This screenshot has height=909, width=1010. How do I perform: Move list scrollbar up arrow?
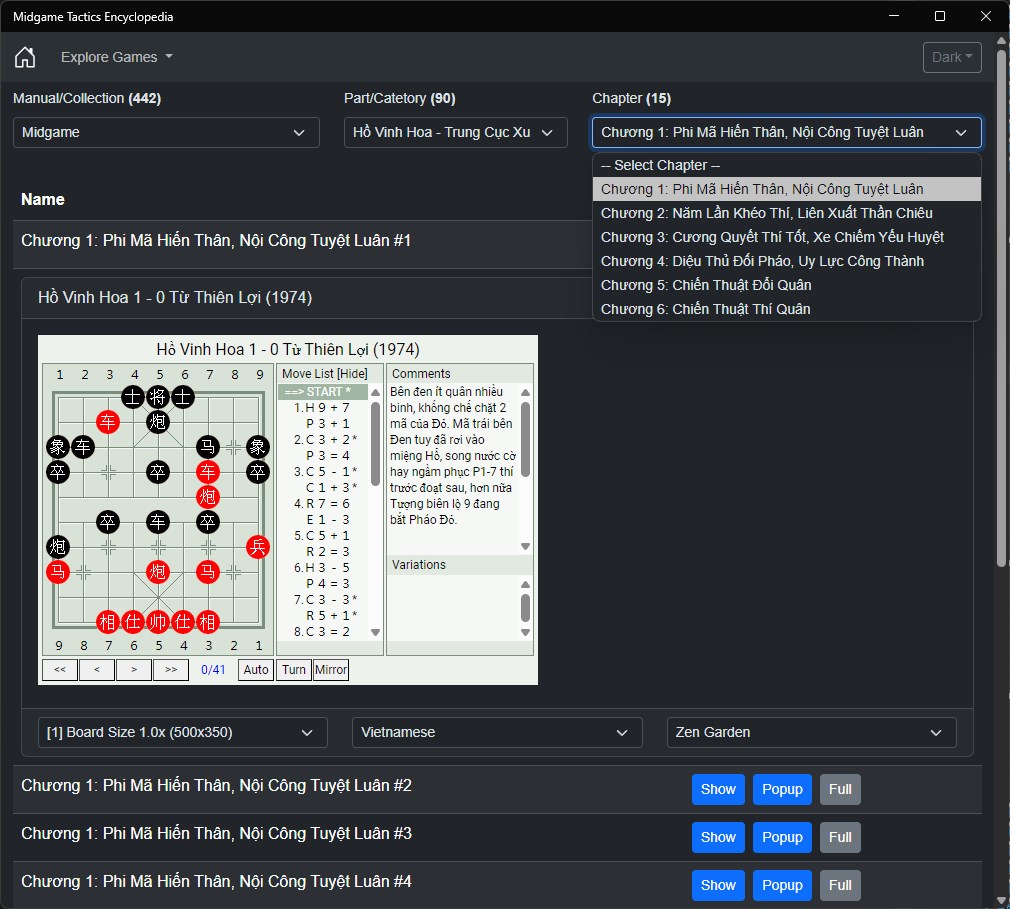click(x=376, y=392)
